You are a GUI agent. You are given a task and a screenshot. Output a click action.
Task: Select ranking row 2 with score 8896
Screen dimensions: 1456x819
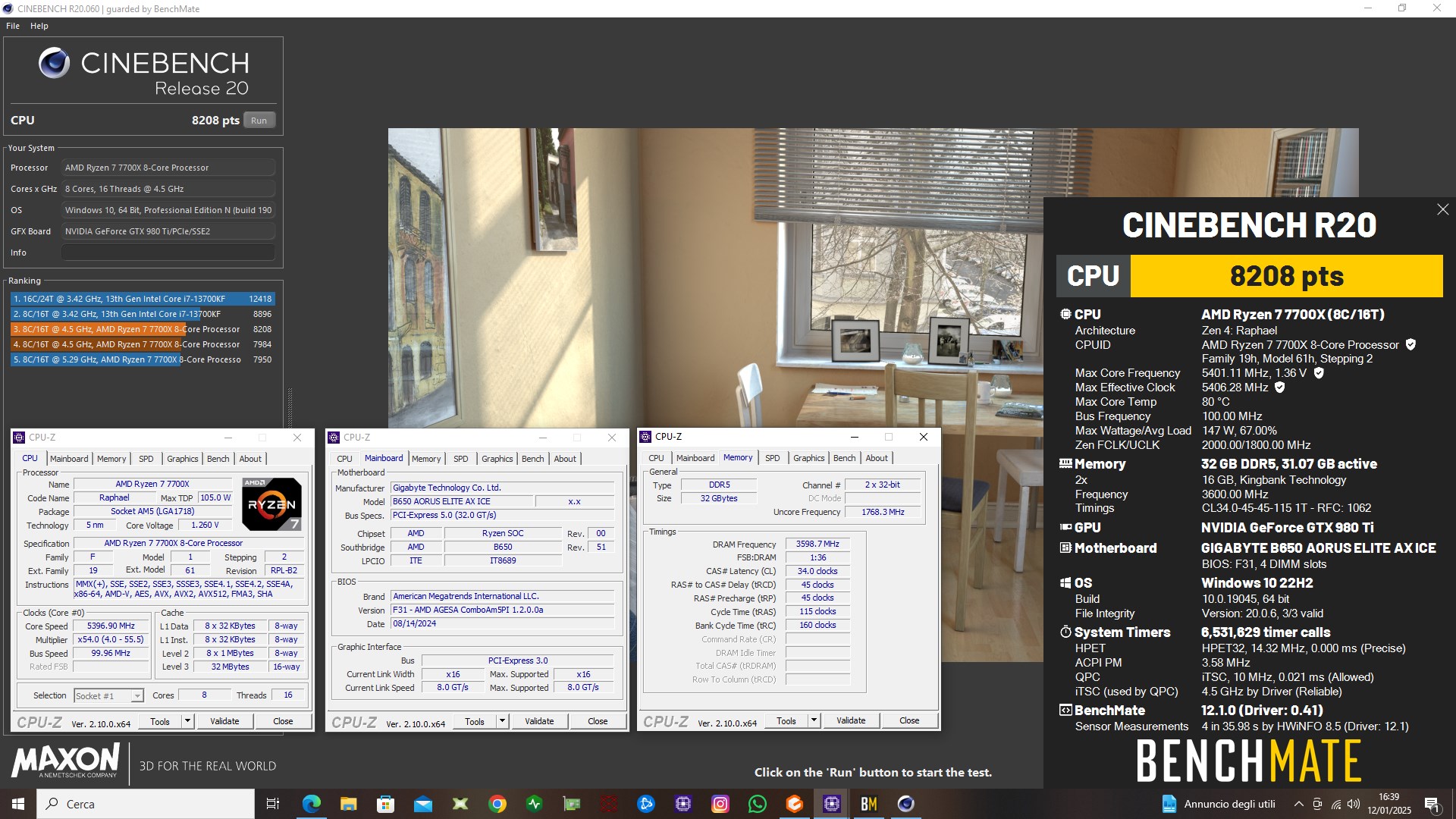(143, 314)
